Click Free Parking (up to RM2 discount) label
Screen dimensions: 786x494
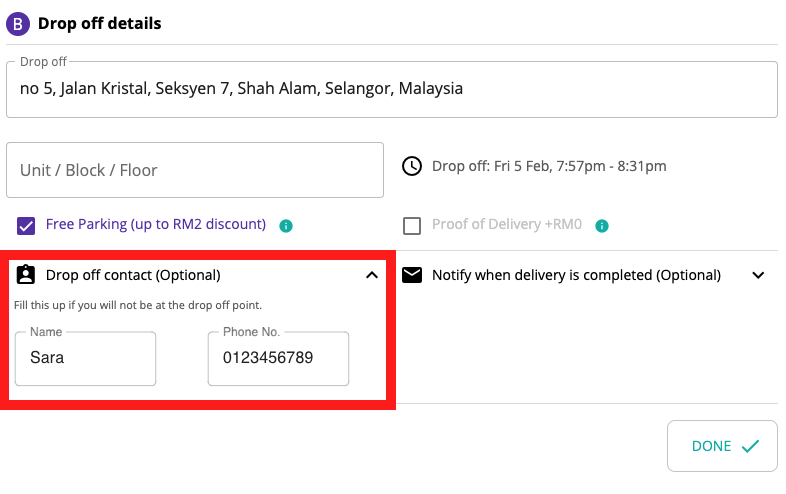(156, 224)
